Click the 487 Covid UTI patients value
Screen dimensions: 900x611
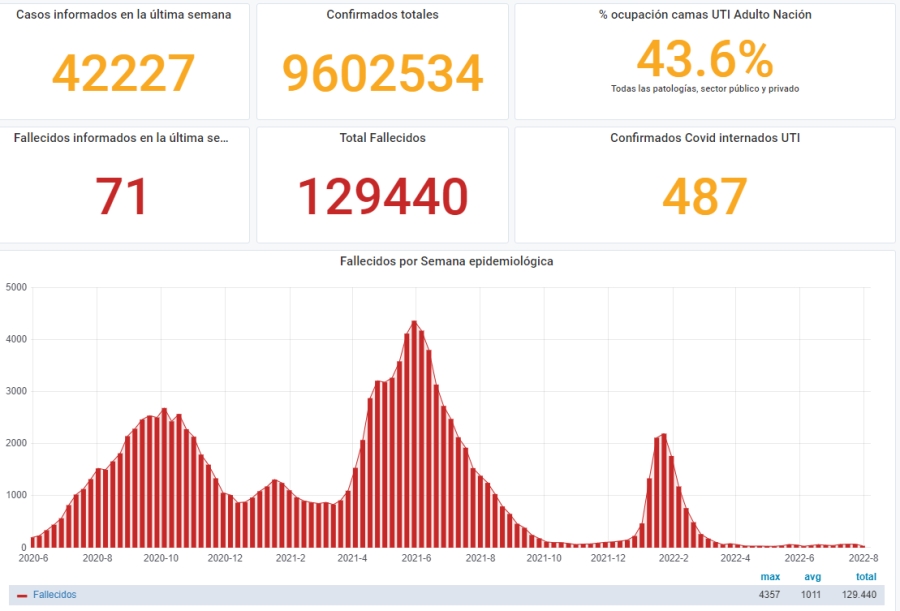705,196
